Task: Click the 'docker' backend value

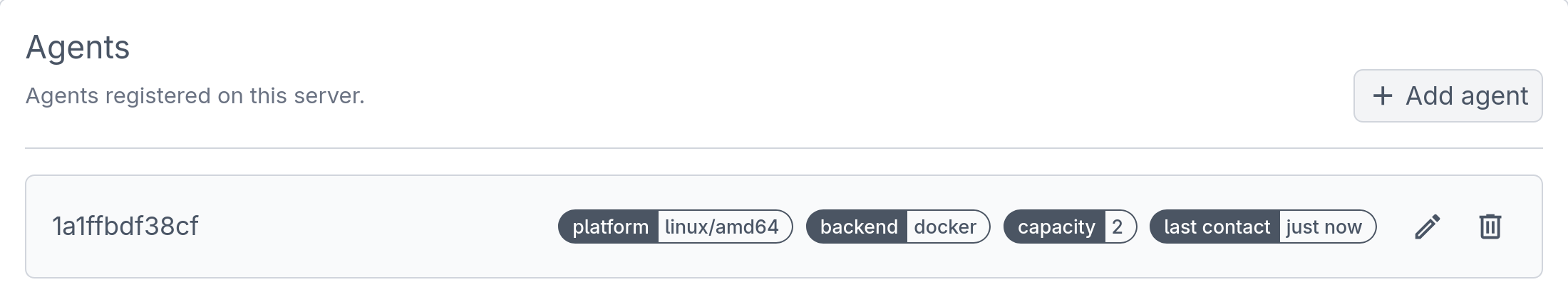Action: [x=945, y=226]
